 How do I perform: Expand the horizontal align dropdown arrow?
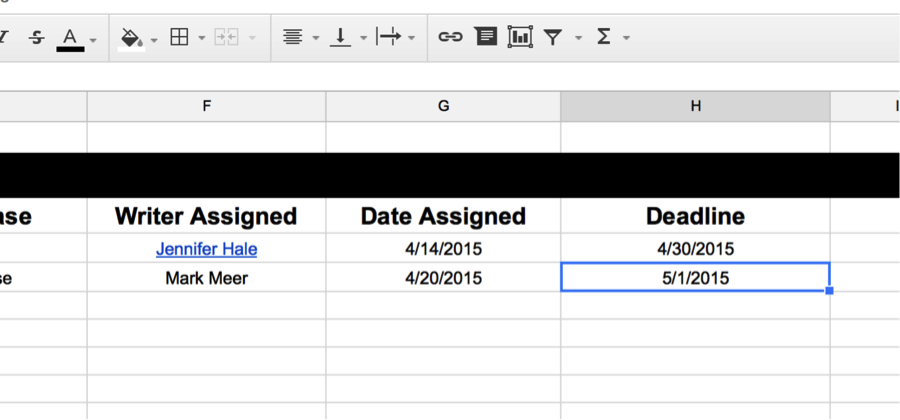[316, 39]
